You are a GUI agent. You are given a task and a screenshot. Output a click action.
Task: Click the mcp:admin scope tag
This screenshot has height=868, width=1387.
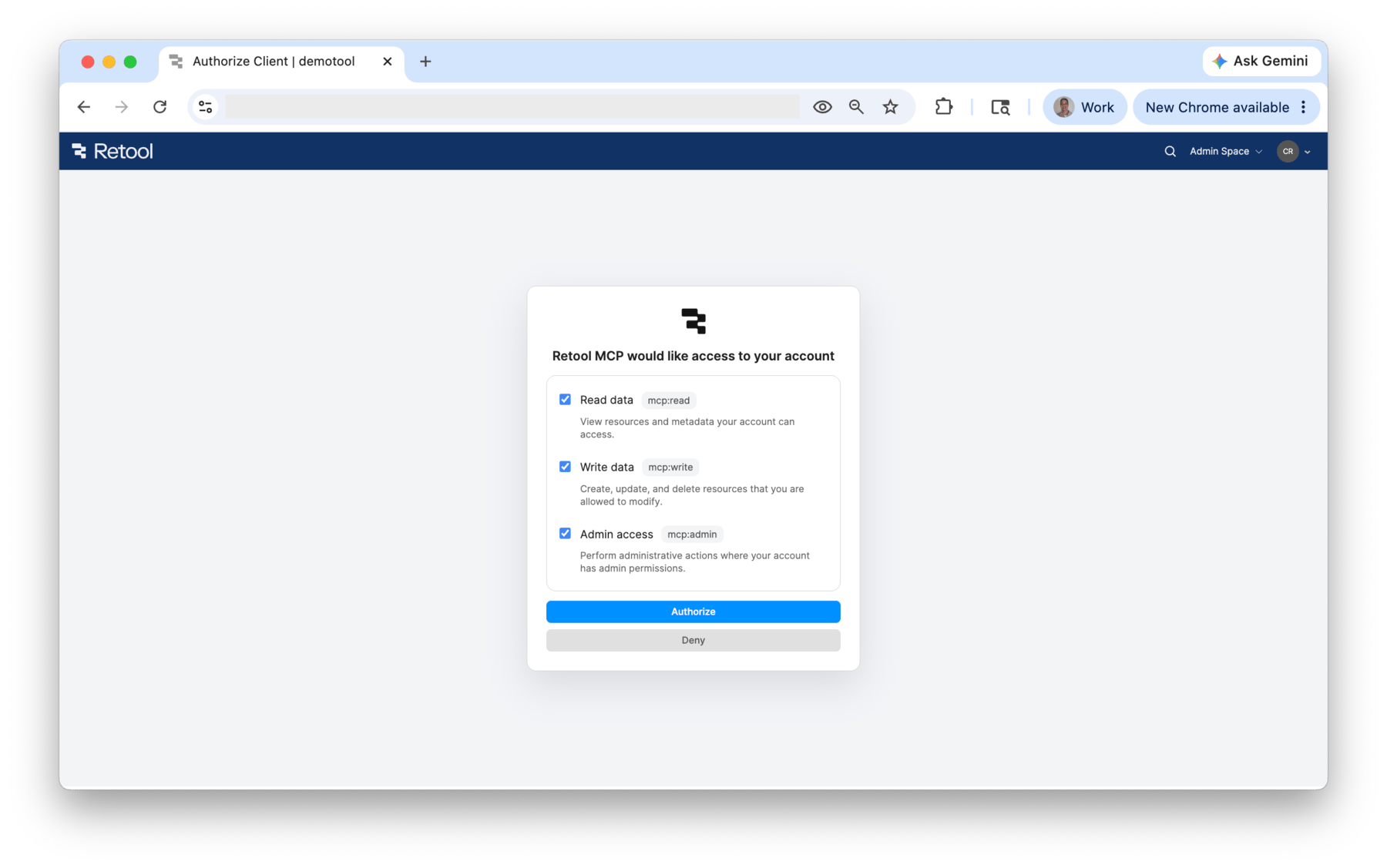(691, 535)
